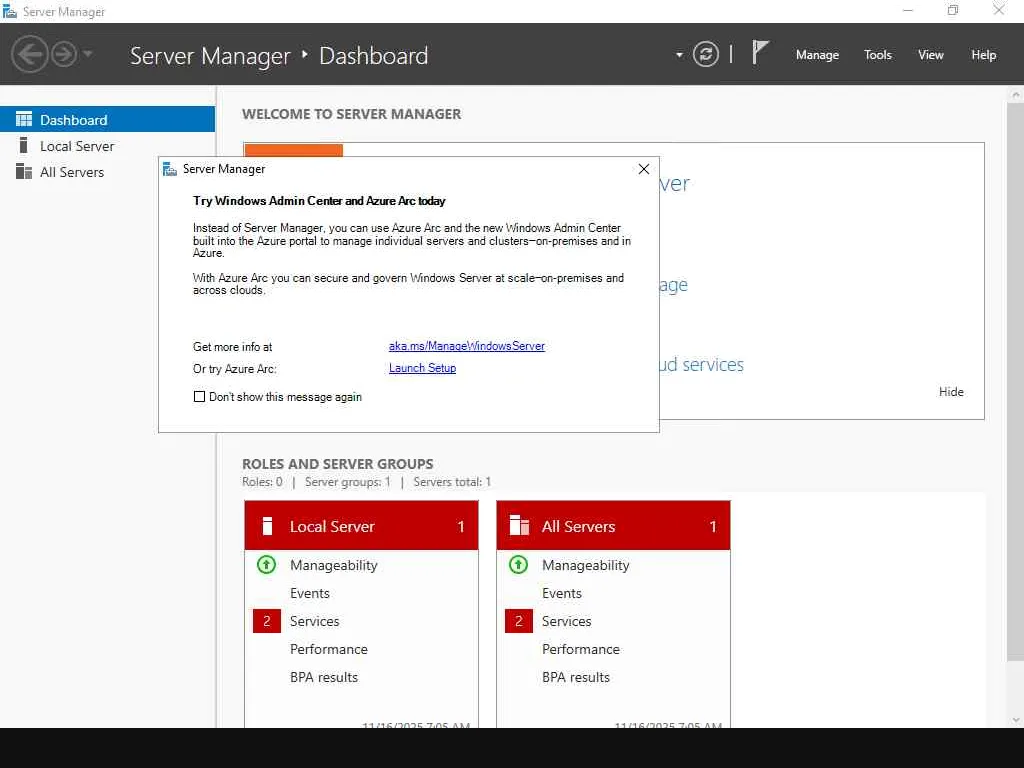This screenshot has height=768, width=1024.
Task: Open the Manage menu
Action: [x=817, y=55]
